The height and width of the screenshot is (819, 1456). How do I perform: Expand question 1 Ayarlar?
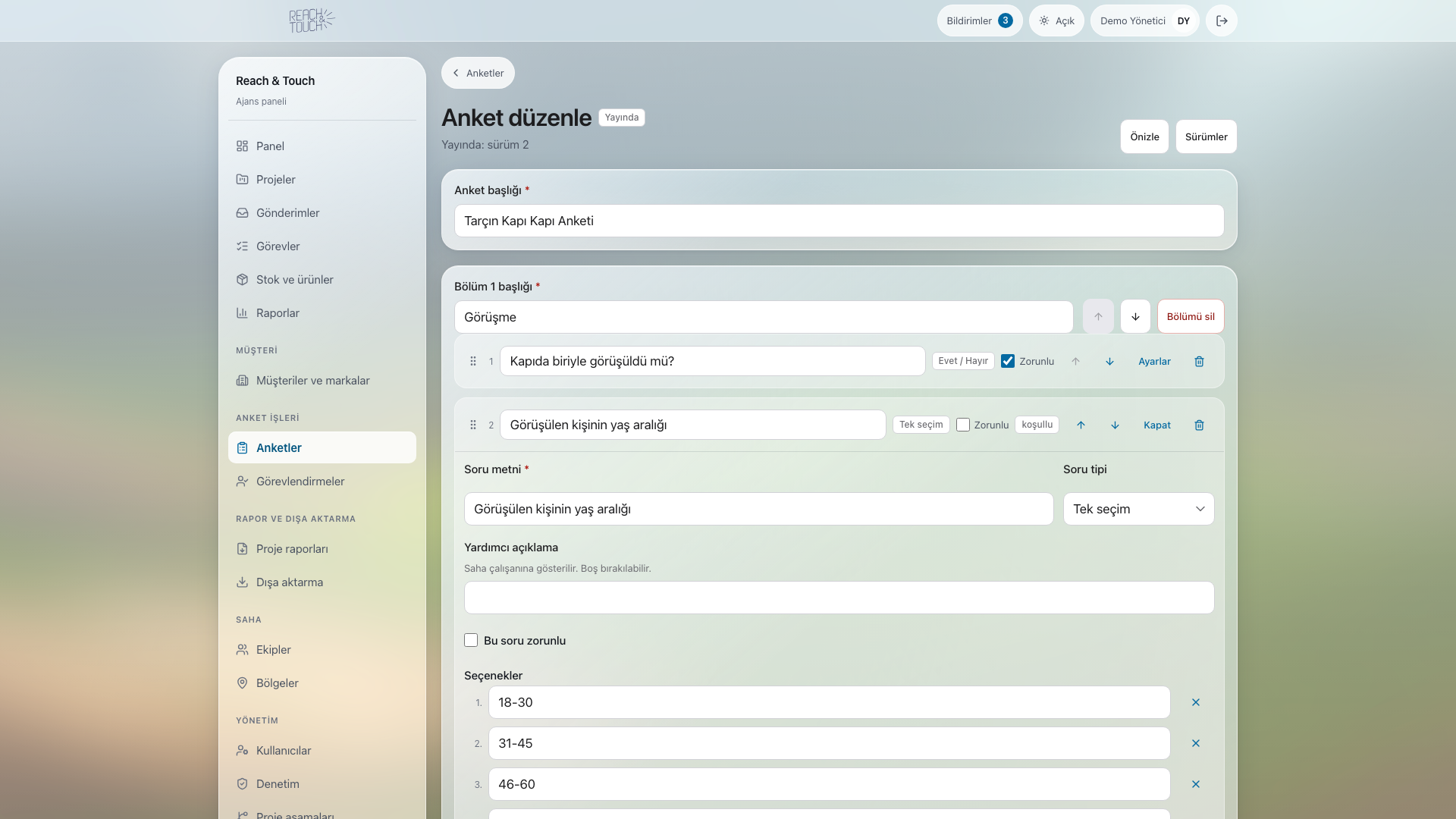(1154, 362)
